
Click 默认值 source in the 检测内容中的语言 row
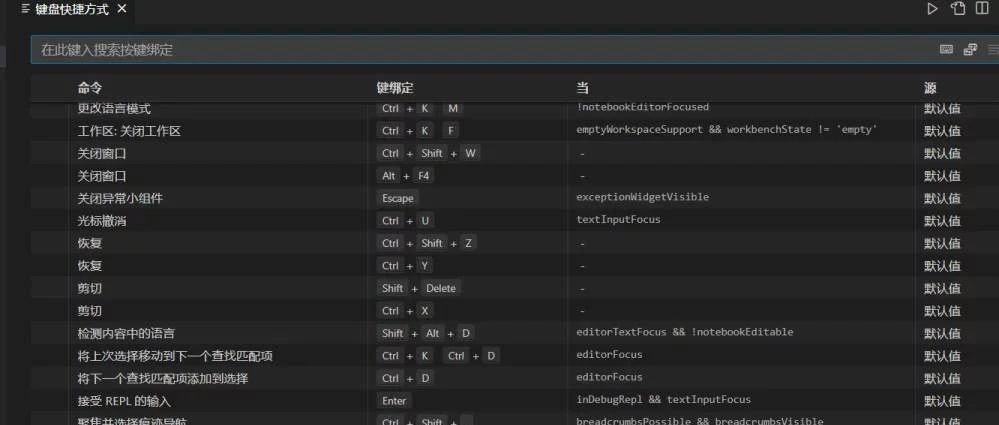tap(942, 333)
